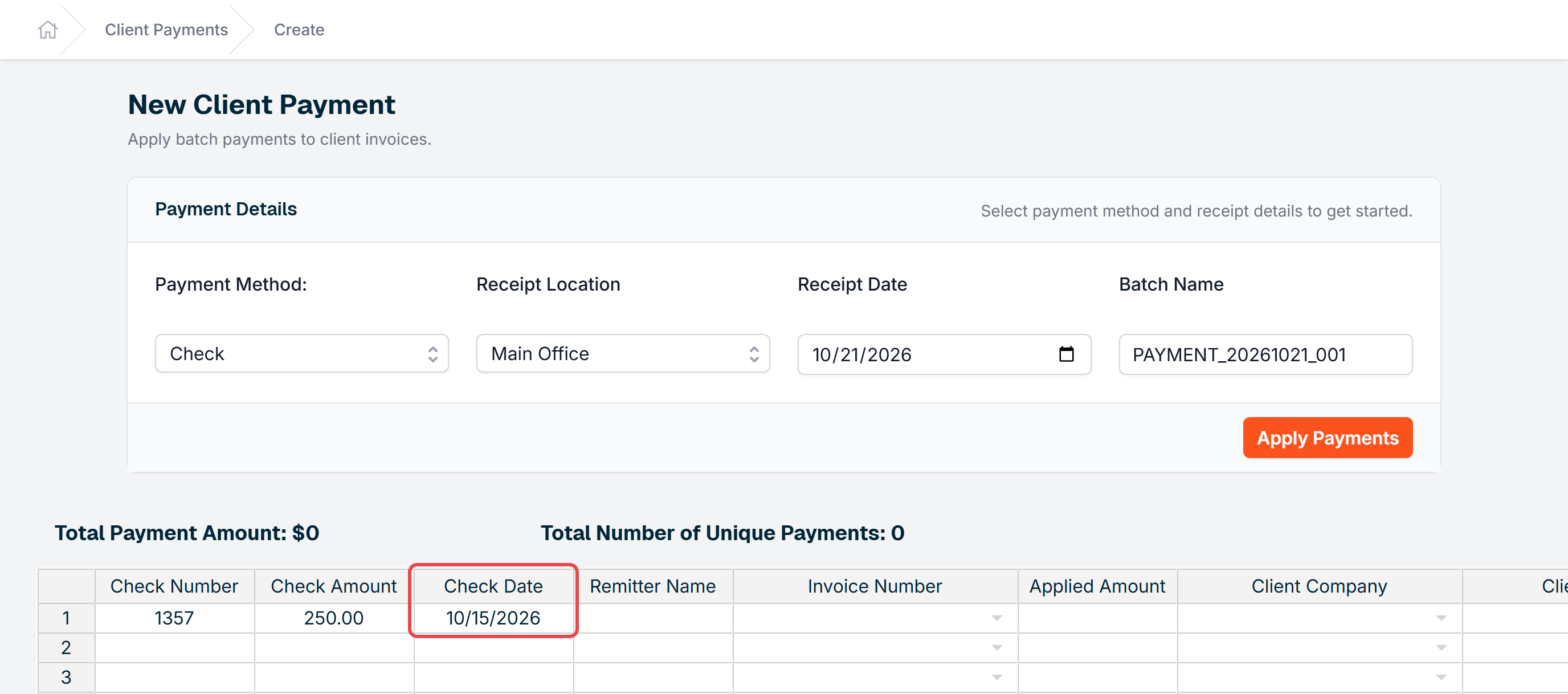
Task: Select the Check Amount column header
Action: (333, 586)
